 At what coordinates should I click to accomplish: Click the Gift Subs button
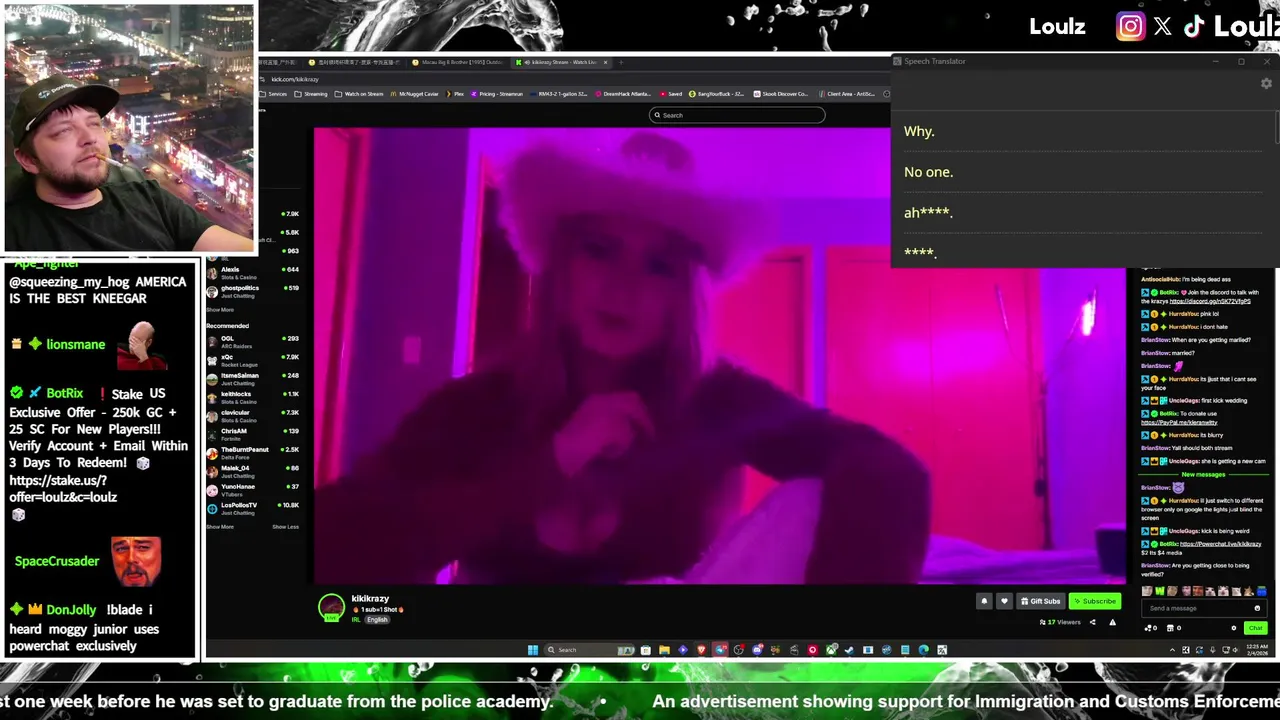(1040, 601)
